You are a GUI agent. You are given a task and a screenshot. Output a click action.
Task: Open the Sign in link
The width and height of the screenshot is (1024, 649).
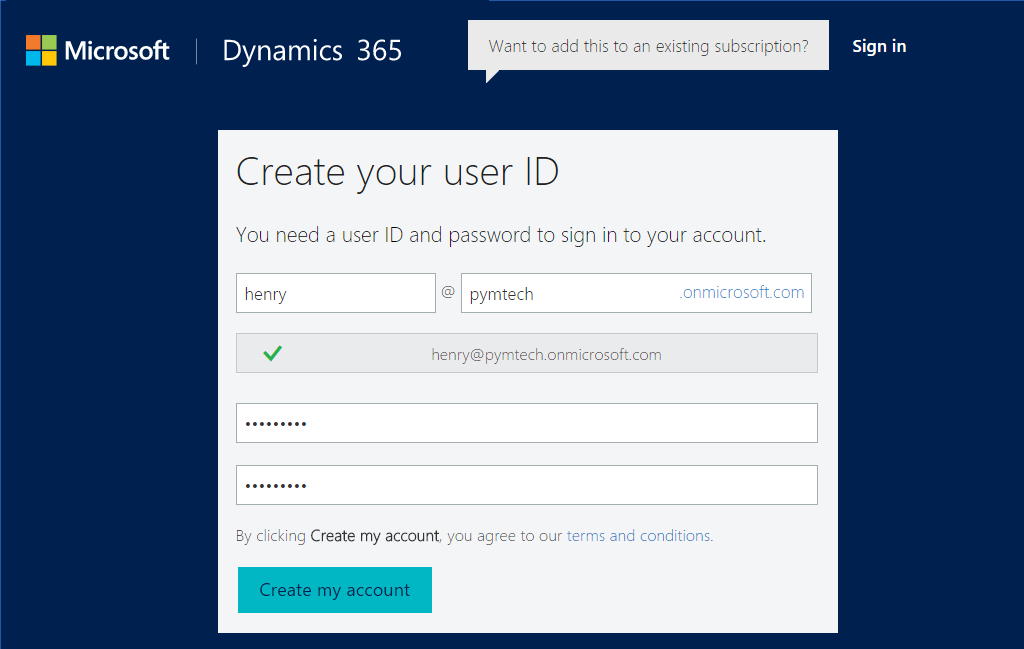point(879,46)
